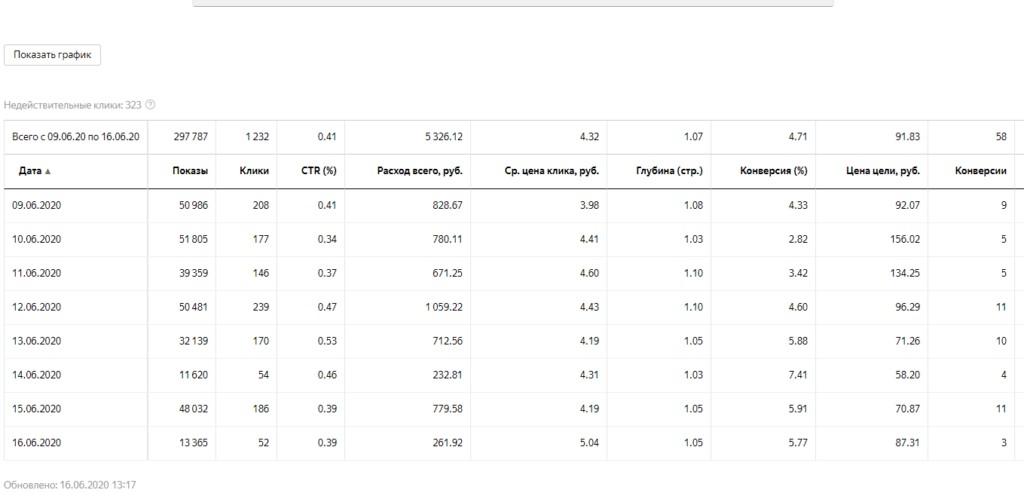1024x493 pixels.
Task: Click the Конверсия (%) column header
Action: click(x=773, y=171)
